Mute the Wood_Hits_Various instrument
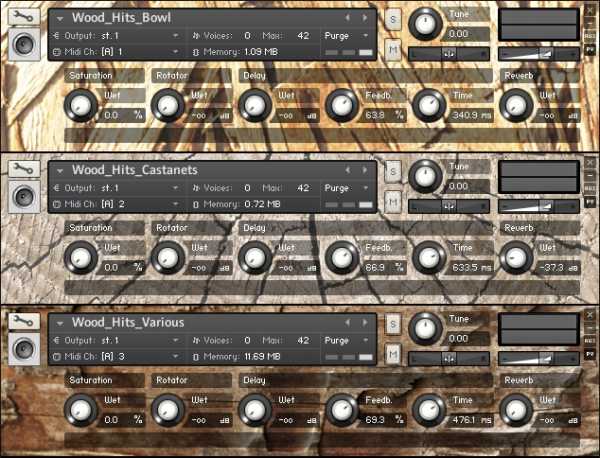This screenshot has width=600, height=458. pos(393,354)
